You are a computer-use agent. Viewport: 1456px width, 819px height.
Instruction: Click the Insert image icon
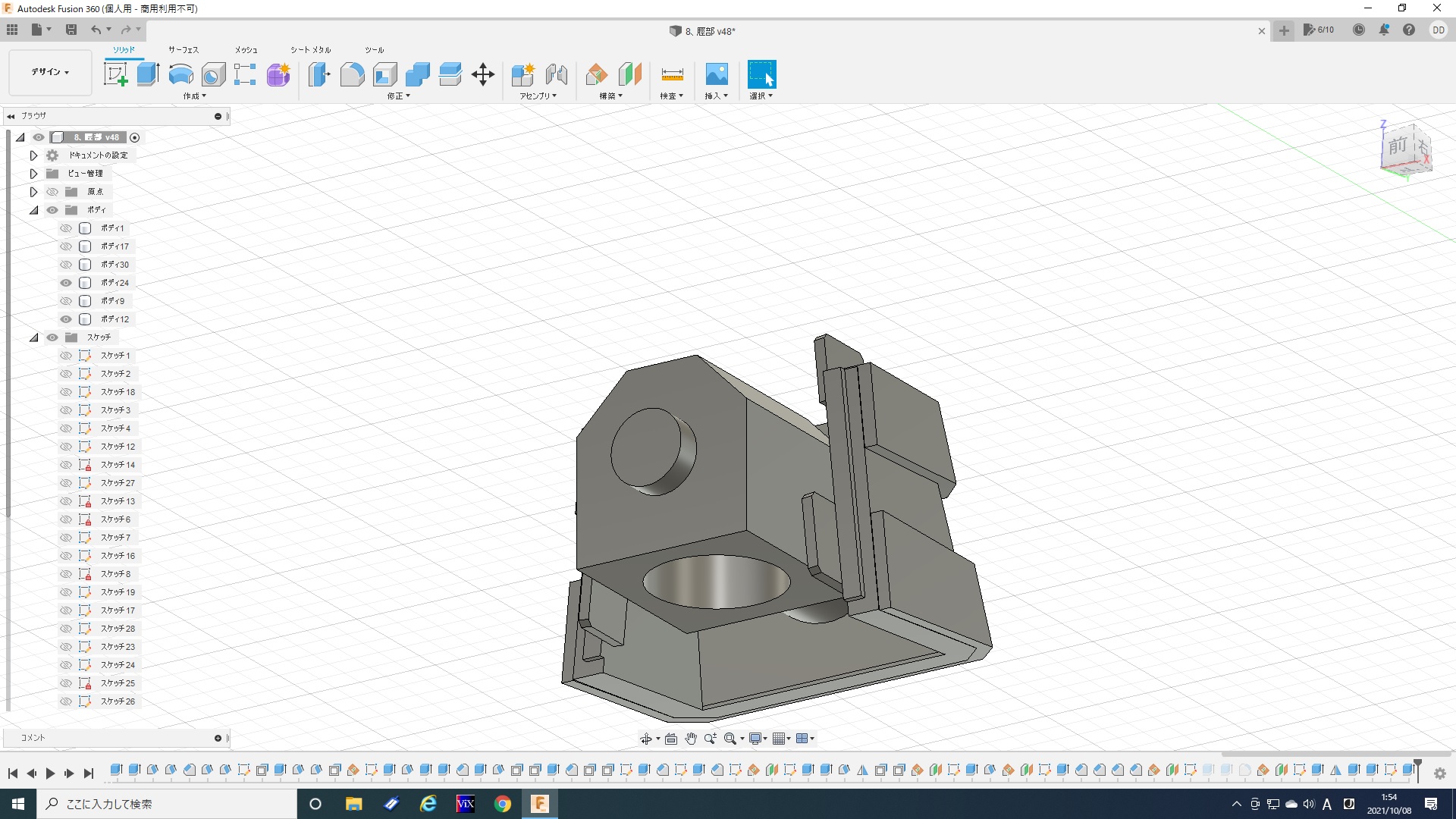716,74
